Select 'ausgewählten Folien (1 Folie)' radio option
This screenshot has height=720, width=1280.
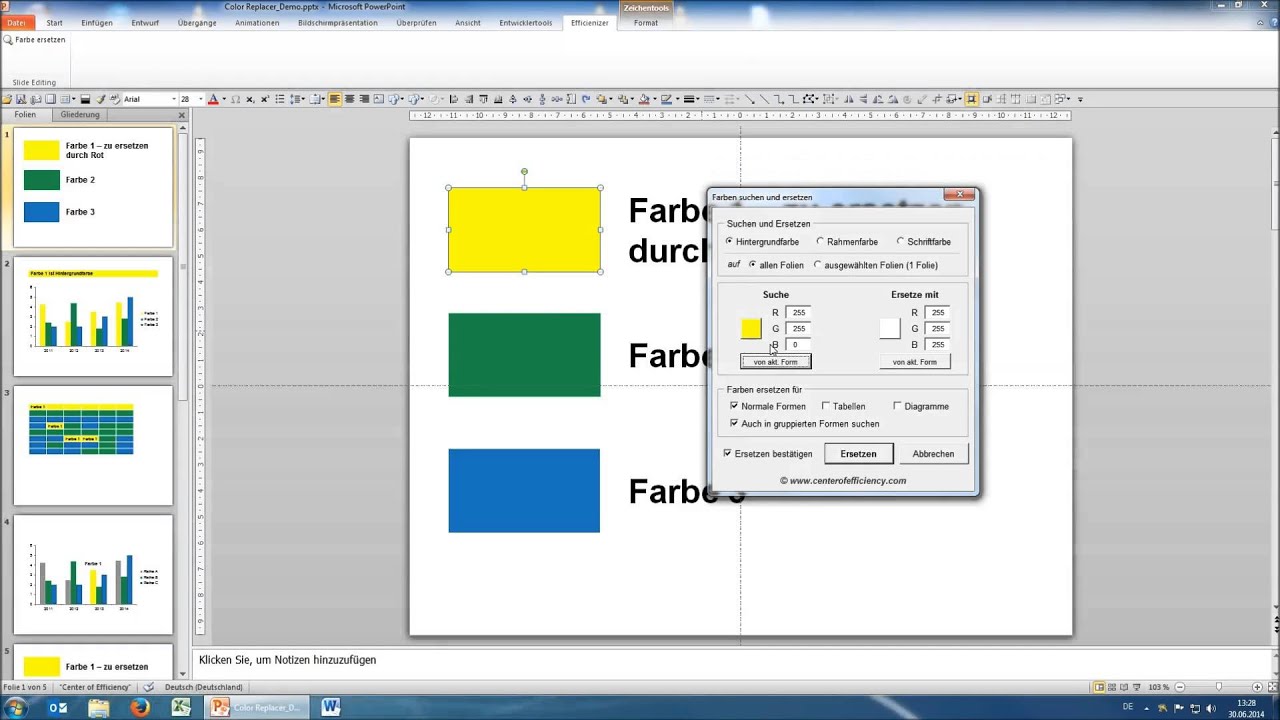[x=817, y=265]
